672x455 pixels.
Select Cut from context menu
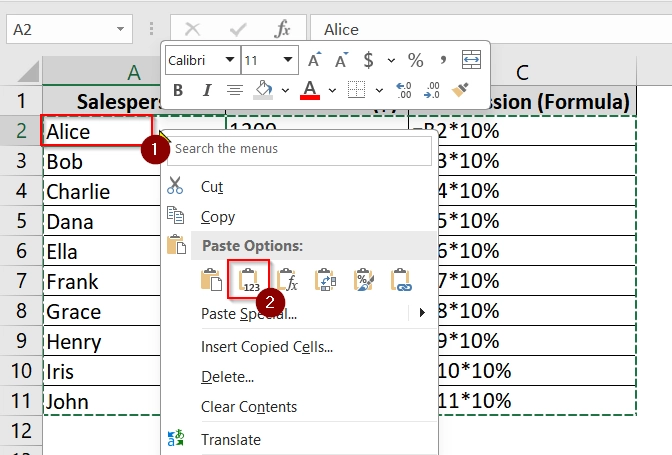[x=300, y=187]
